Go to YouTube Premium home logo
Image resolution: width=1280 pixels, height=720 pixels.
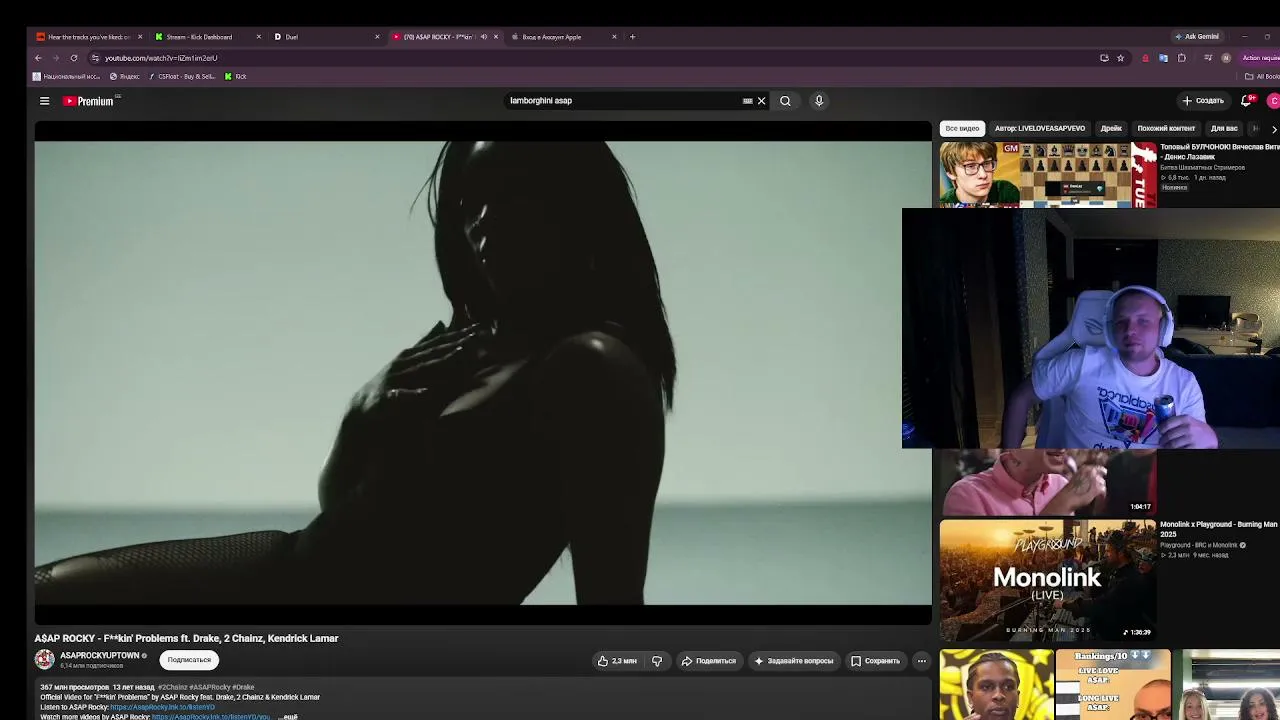(89, 101)
